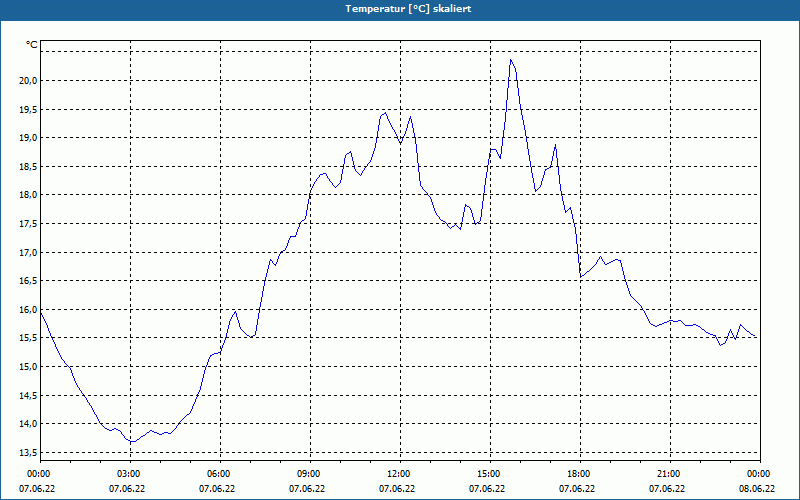Click the 21:00 time axis label
800x500 pixels.
[x=670, y=474]
